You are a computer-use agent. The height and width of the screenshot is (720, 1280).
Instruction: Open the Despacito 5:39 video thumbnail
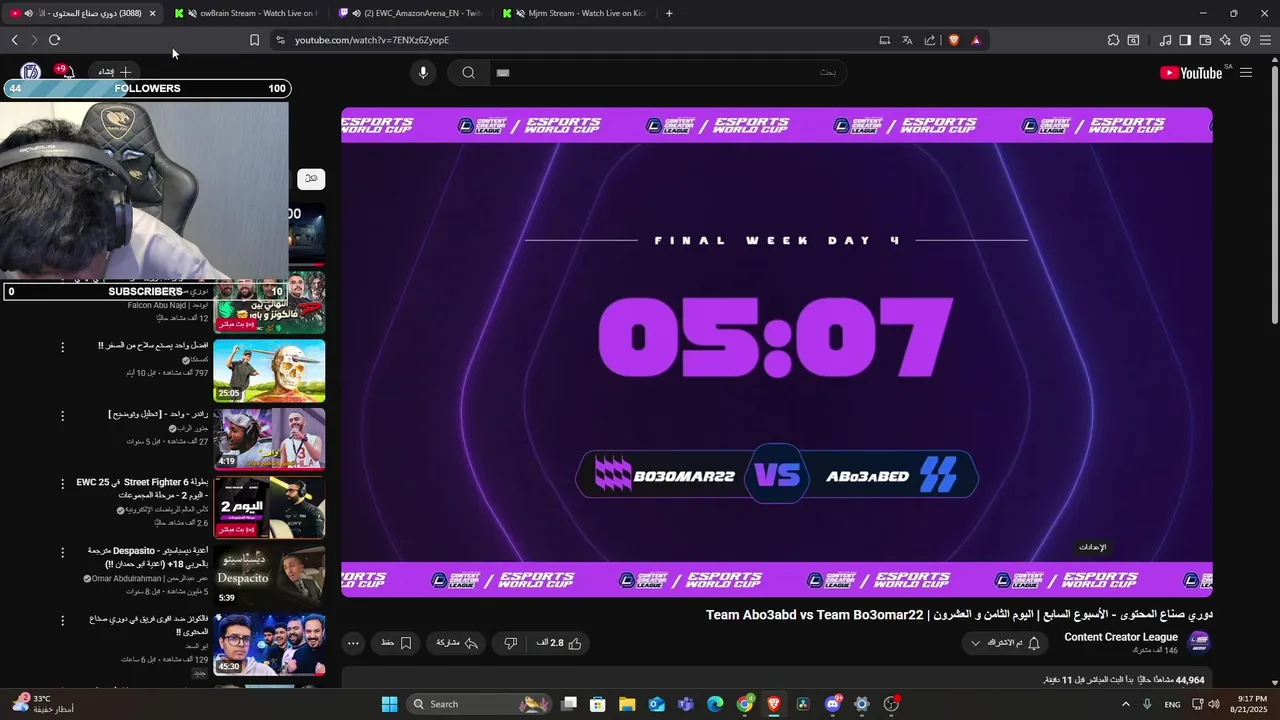pos(270,575)
